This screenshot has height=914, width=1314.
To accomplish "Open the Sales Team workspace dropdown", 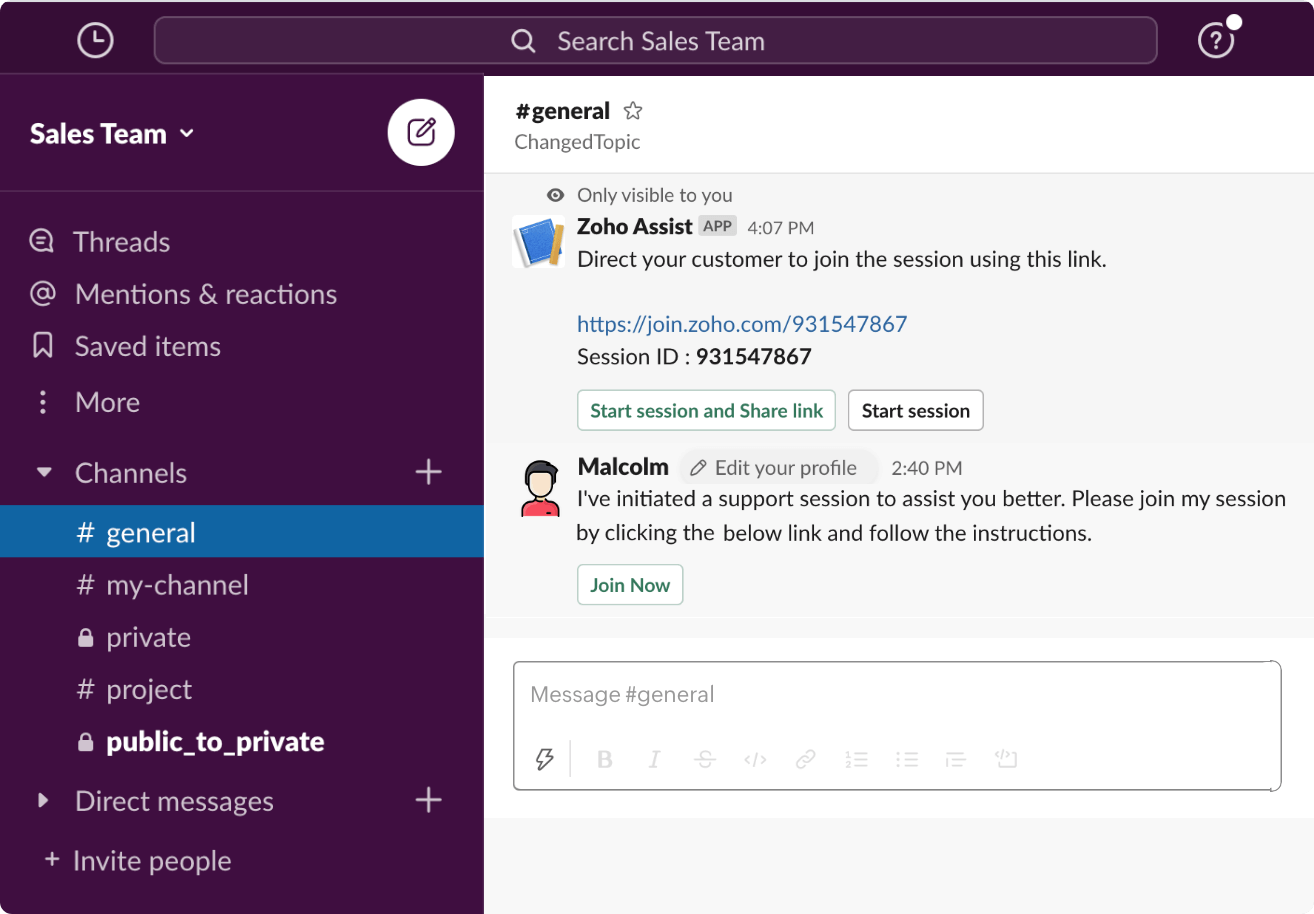I will [112, 133].
